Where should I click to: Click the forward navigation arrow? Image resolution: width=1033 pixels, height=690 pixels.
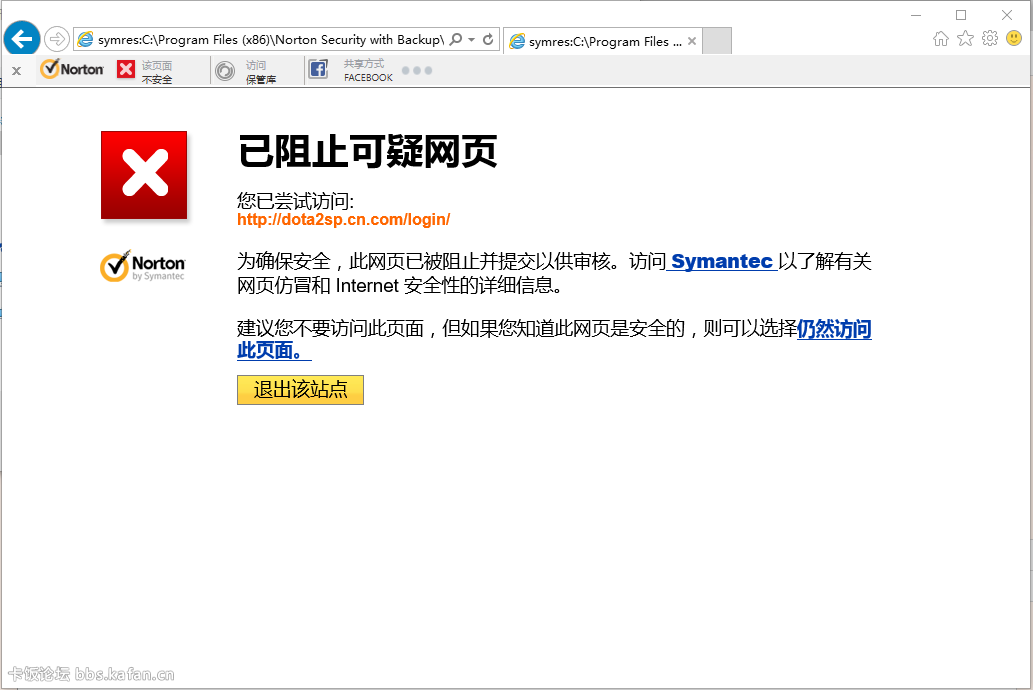pos(57,40)
